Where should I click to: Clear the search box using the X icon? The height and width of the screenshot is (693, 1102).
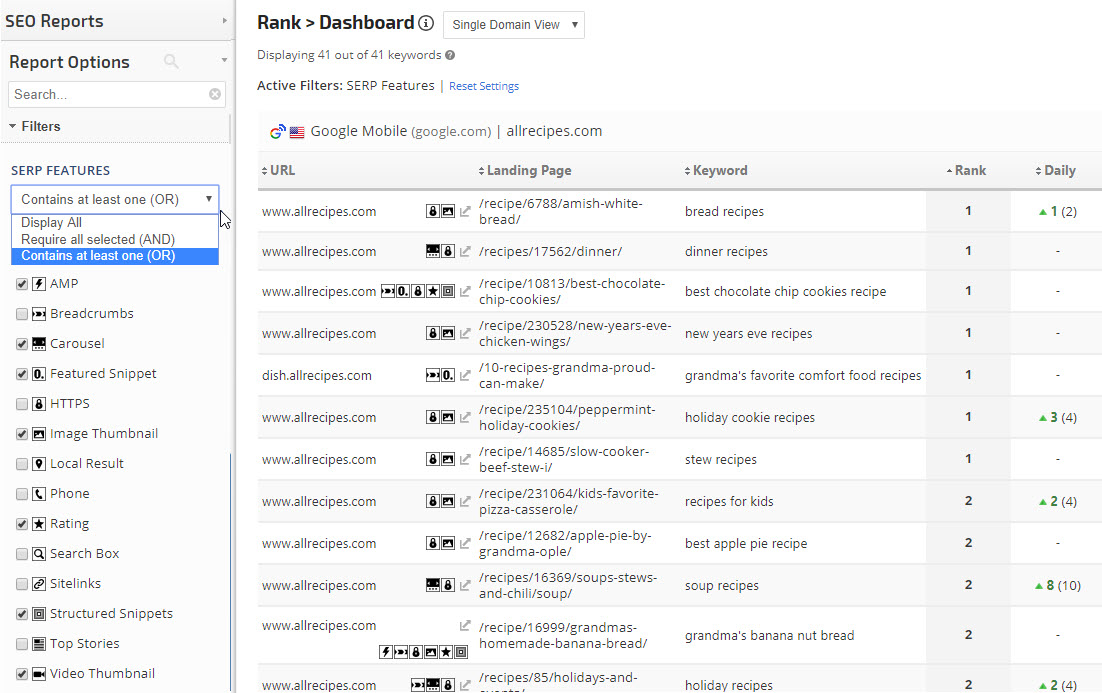pos(215,95)
